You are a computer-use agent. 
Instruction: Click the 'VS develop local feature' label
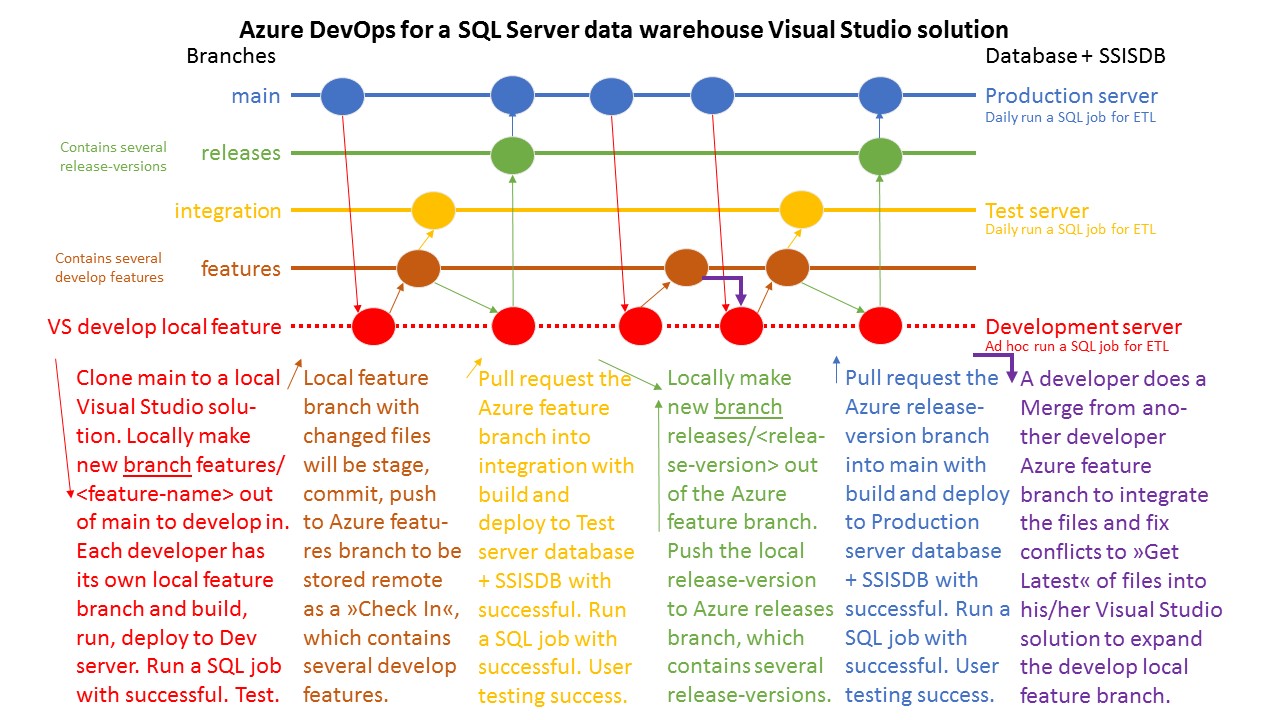coord(164,326)
